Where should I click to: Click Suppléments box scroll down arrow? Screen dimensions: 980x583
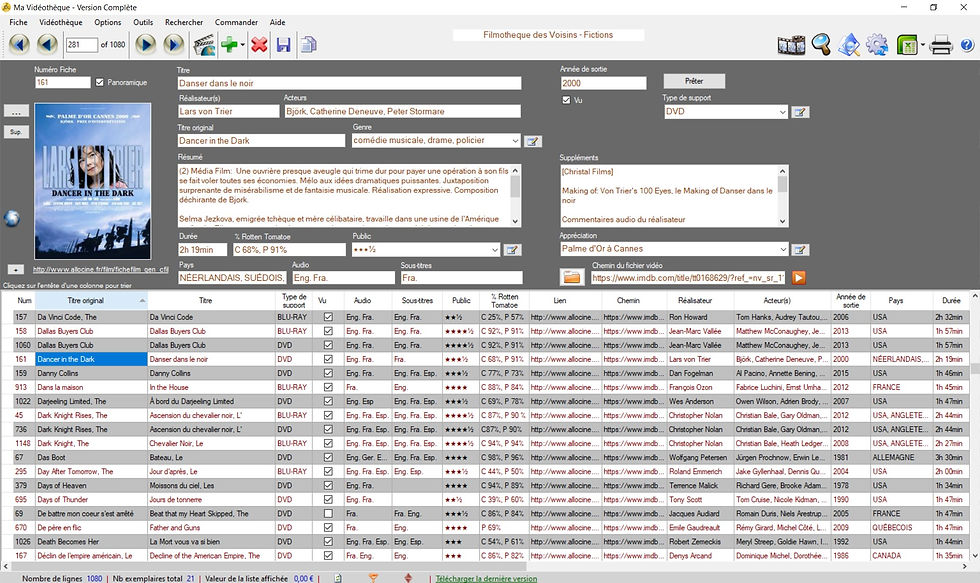click(782, 221)
